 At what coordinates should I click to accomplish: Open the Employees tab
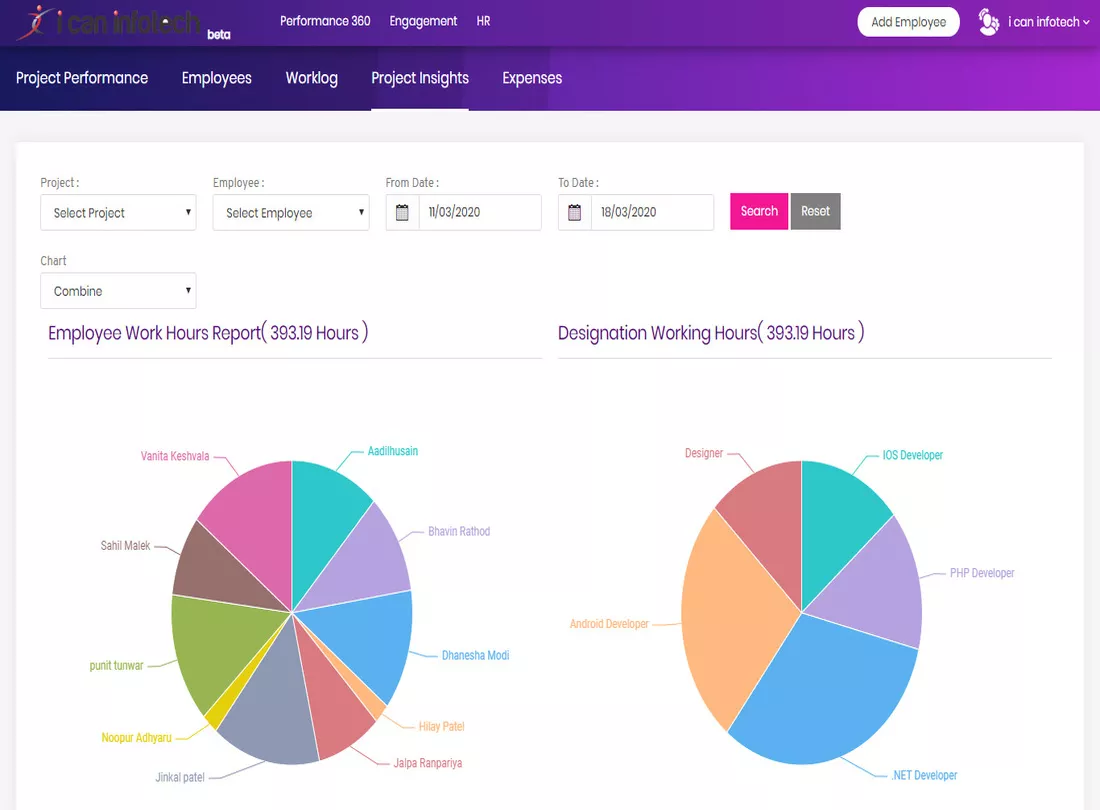click(x=217, y=78)
